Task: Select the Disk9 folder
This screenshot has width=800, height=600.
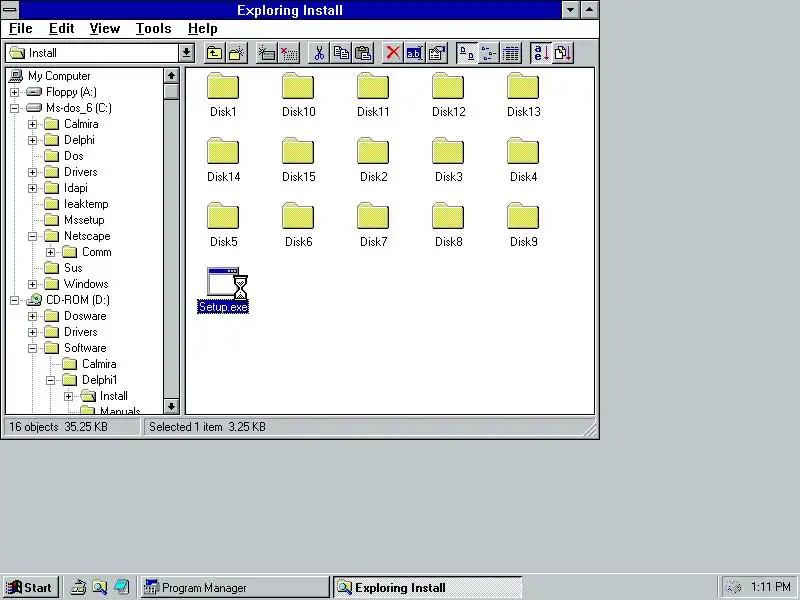Action: [x=523, y=225]
